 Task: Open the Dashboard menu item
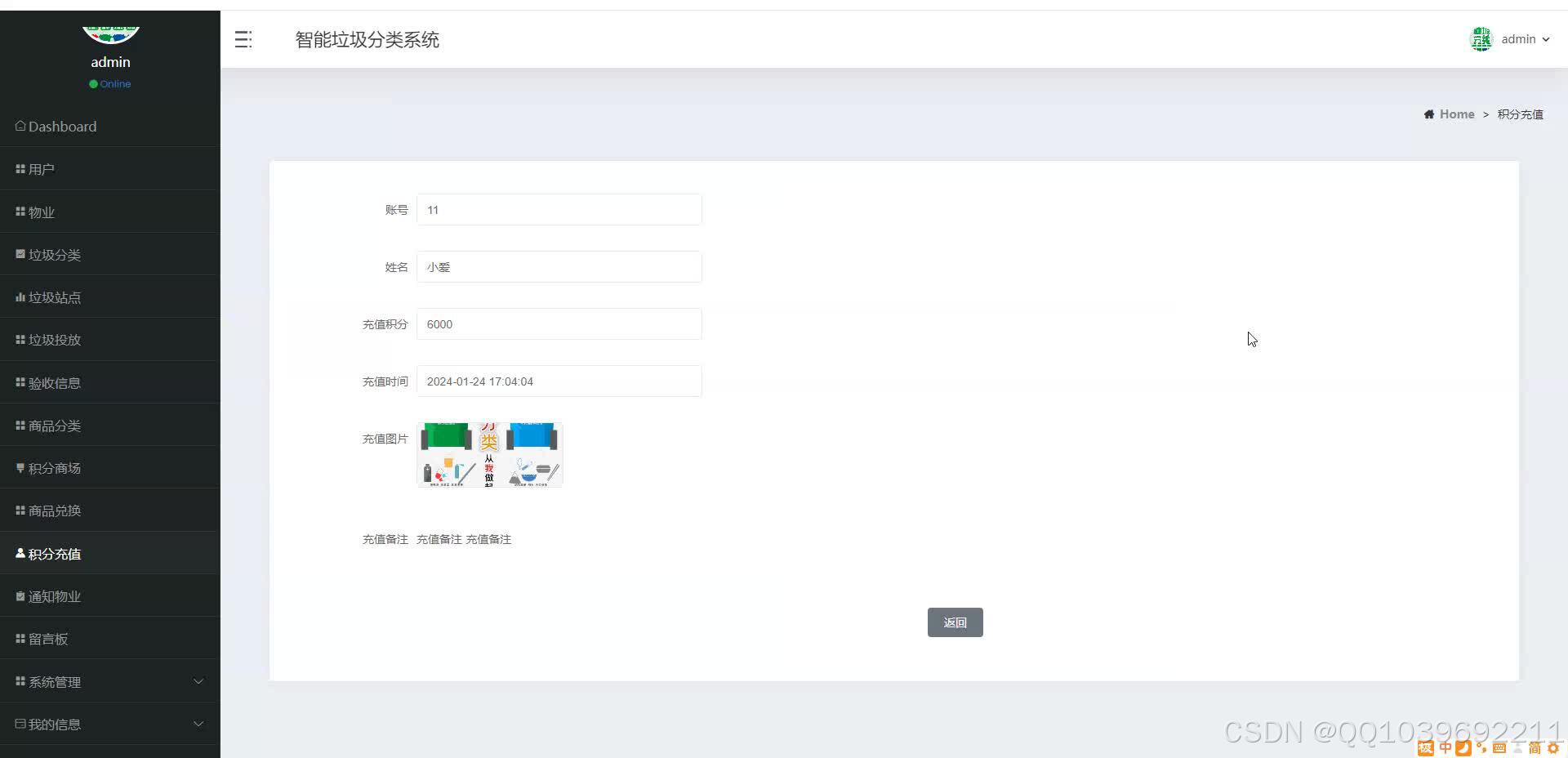click(56, 126)
